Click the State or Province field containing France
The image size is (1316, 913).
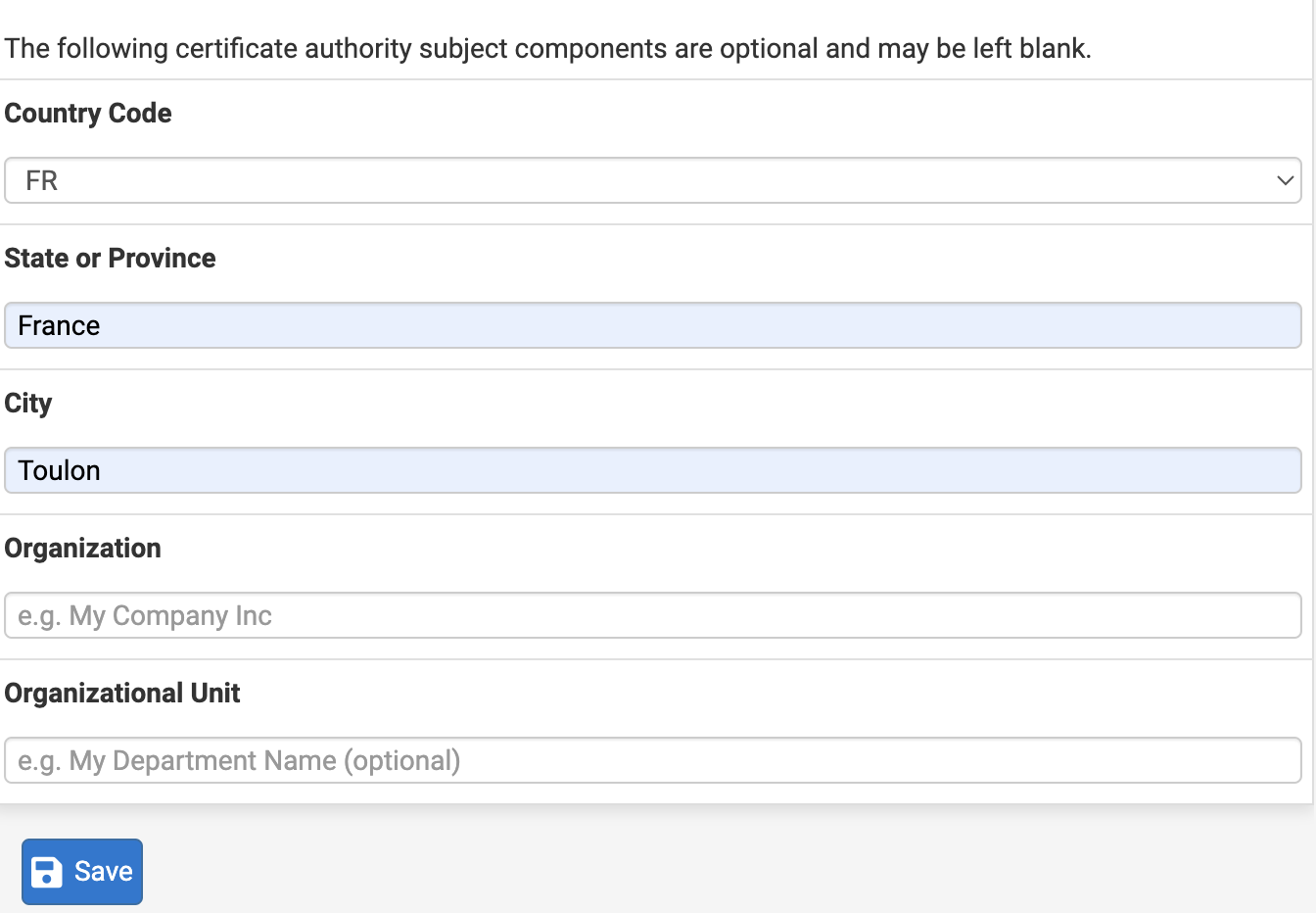tap(653, 325)
